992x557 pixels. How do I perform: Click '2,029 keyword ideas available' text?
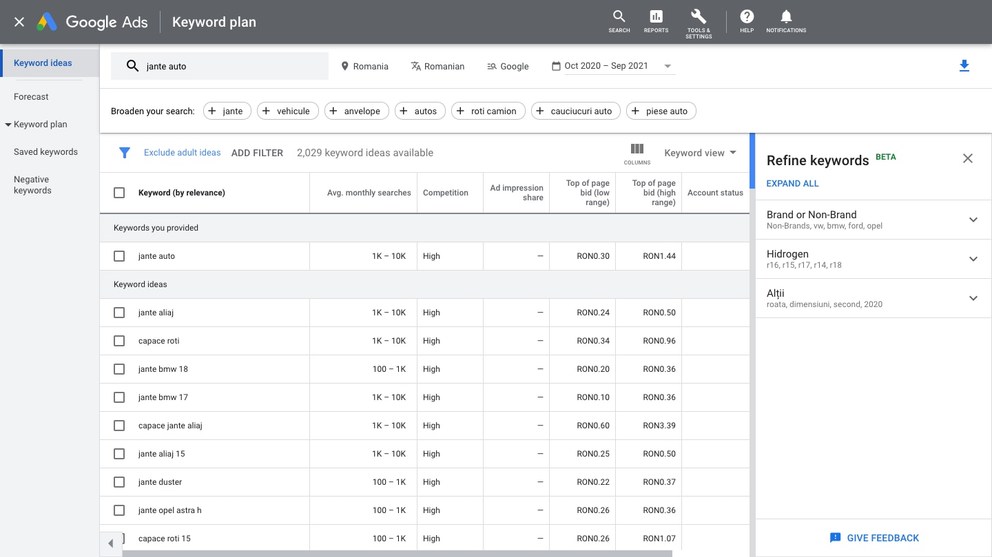(x=365, y=153)
